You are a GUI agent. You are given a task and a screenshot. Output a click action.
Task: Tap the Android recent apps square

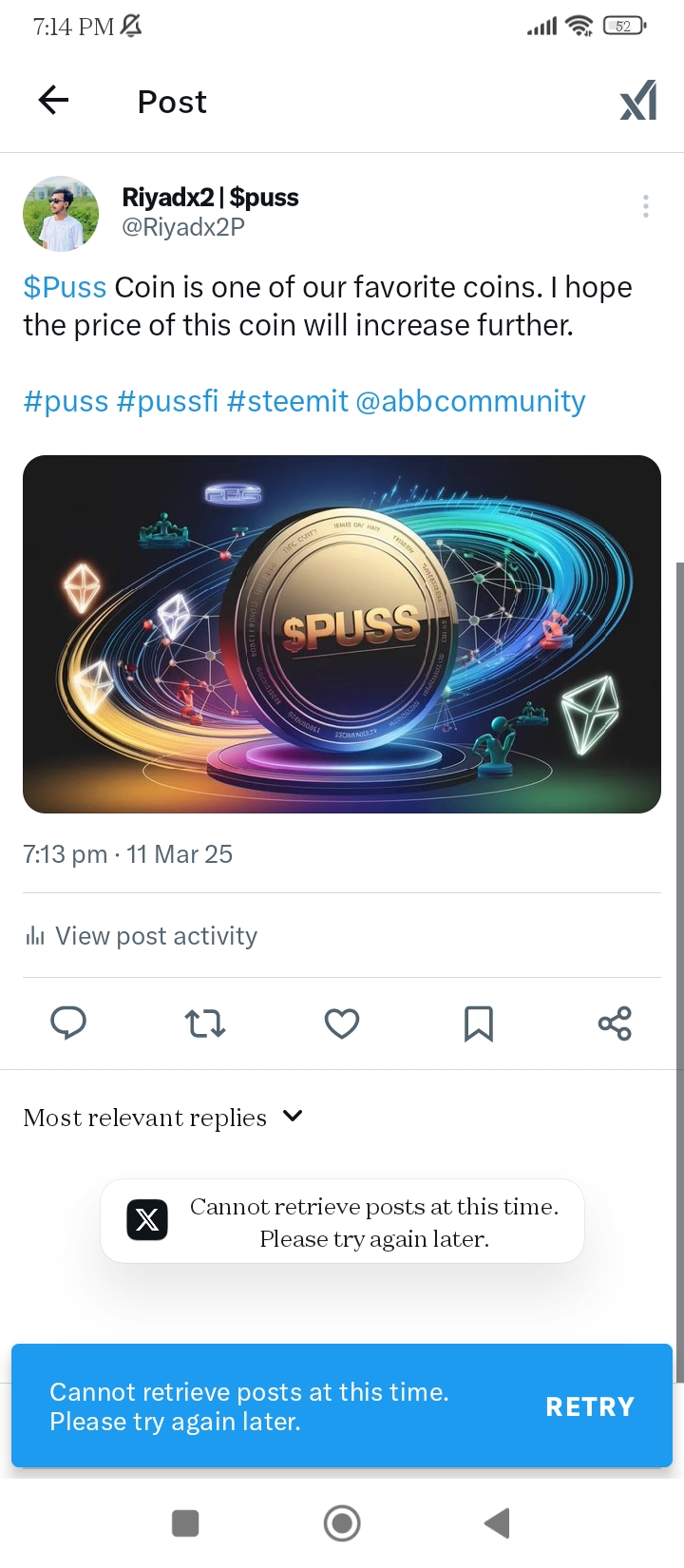pyautogui.click(x=185, y=1523)
